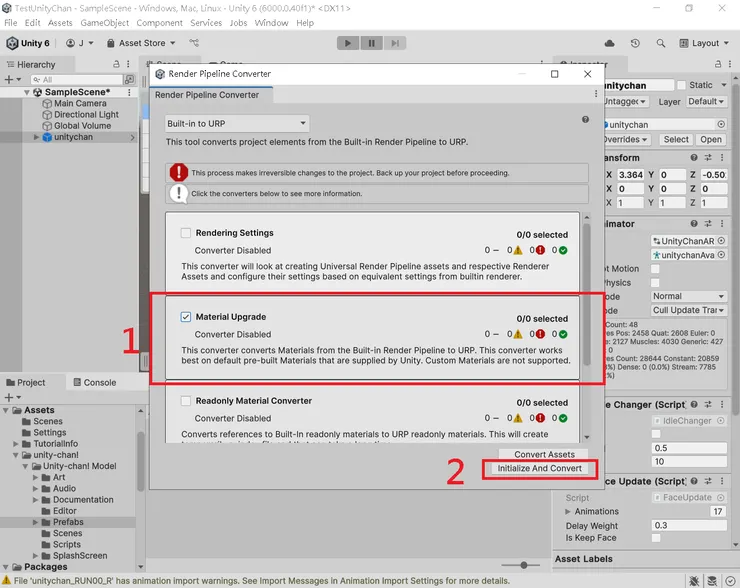
Task: Click the prefab Select button
Action: click(x=676, y=139)
